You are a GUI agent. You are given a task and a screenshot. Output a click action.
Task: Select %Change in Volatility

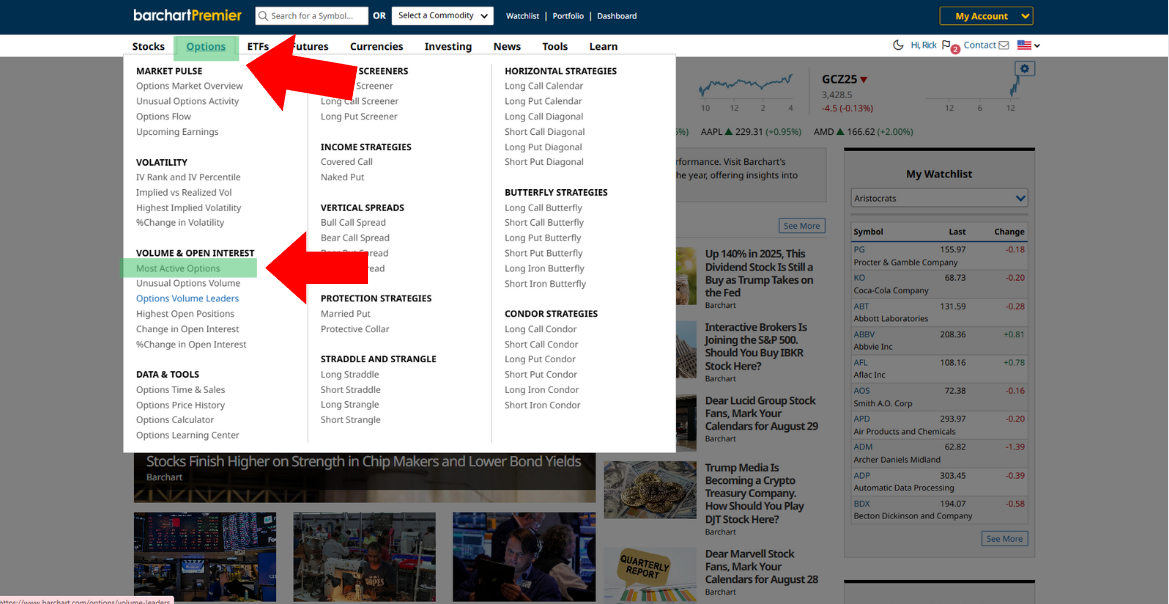[x=180, y=222]
